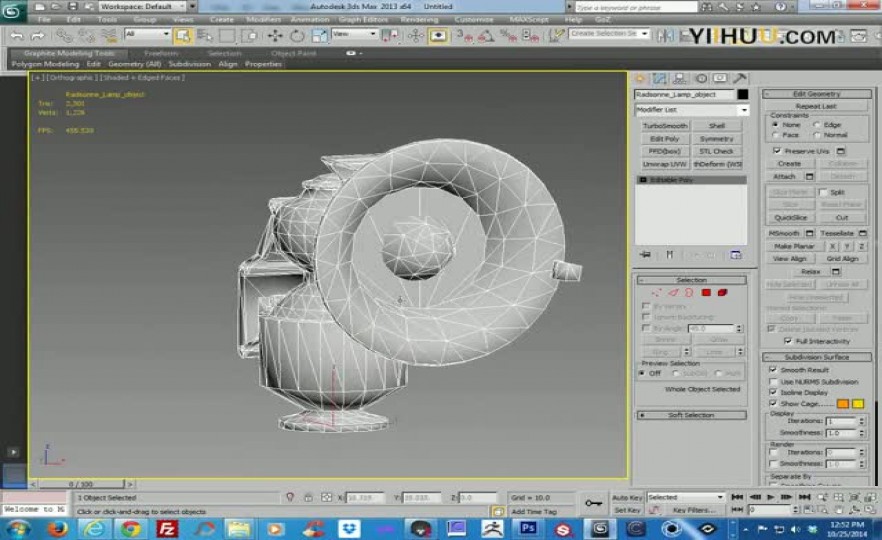Select the Normal constraint radio button
The image size is (882, 540).
[x=817, y=135]
